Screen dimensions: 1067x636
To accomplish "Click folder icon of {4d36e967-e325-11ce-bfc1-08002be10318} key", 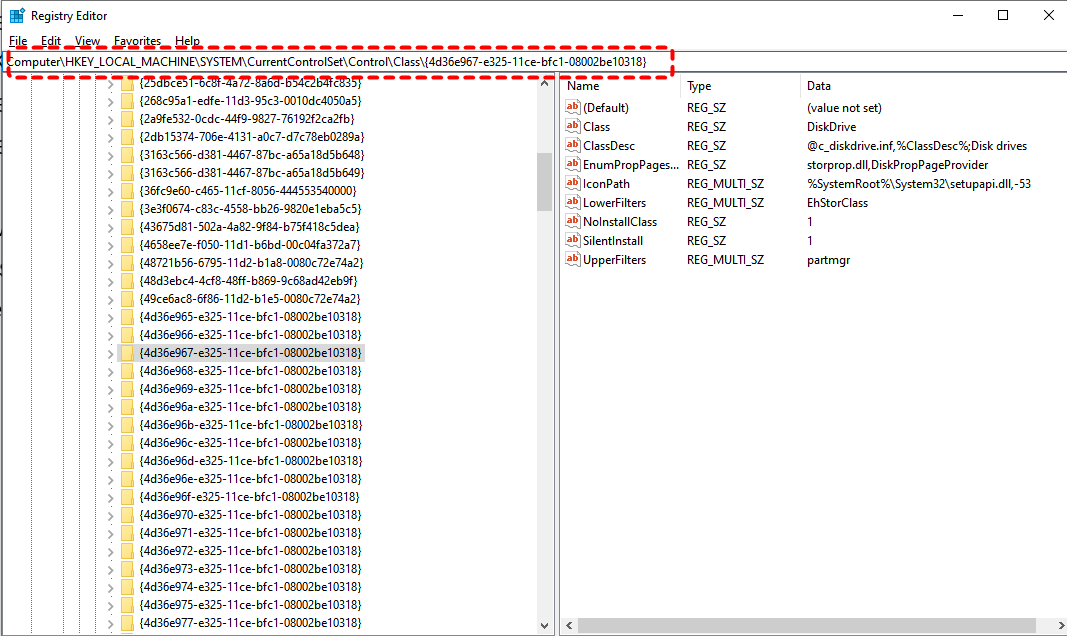I will pos(127,353).
